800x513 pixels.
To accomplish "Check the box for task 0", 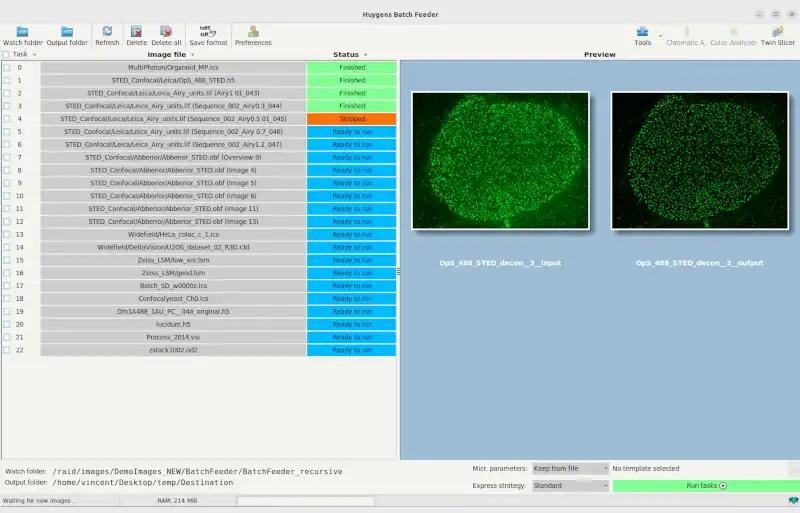I will point(7,67).
